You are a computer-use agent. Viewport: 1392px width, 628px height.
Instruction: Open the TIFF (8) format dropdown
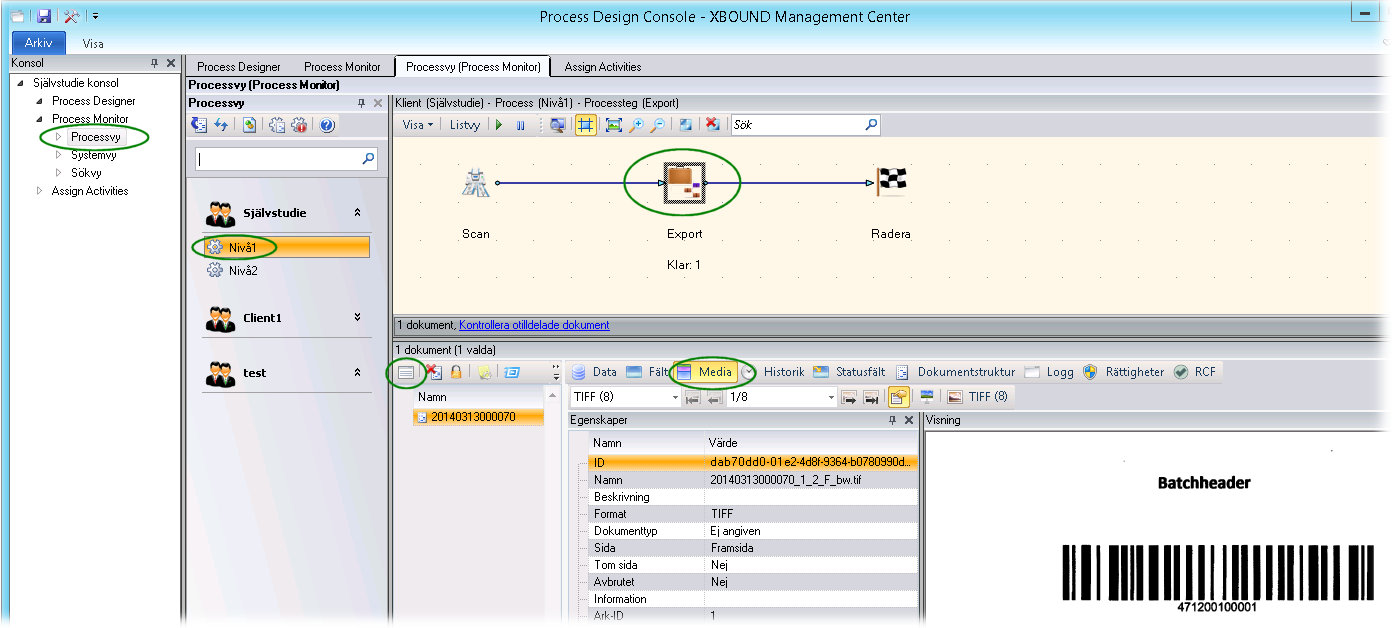click(x=625, y=397)
